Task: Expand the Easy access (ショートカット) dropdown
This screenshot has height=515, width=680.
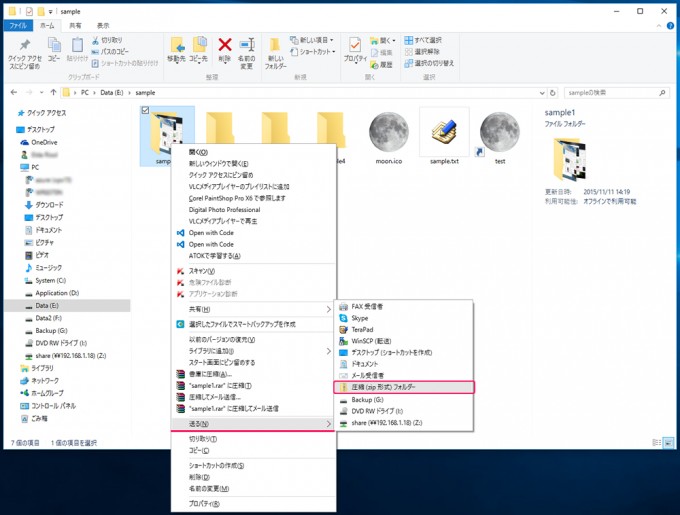Action: (334, 52)
